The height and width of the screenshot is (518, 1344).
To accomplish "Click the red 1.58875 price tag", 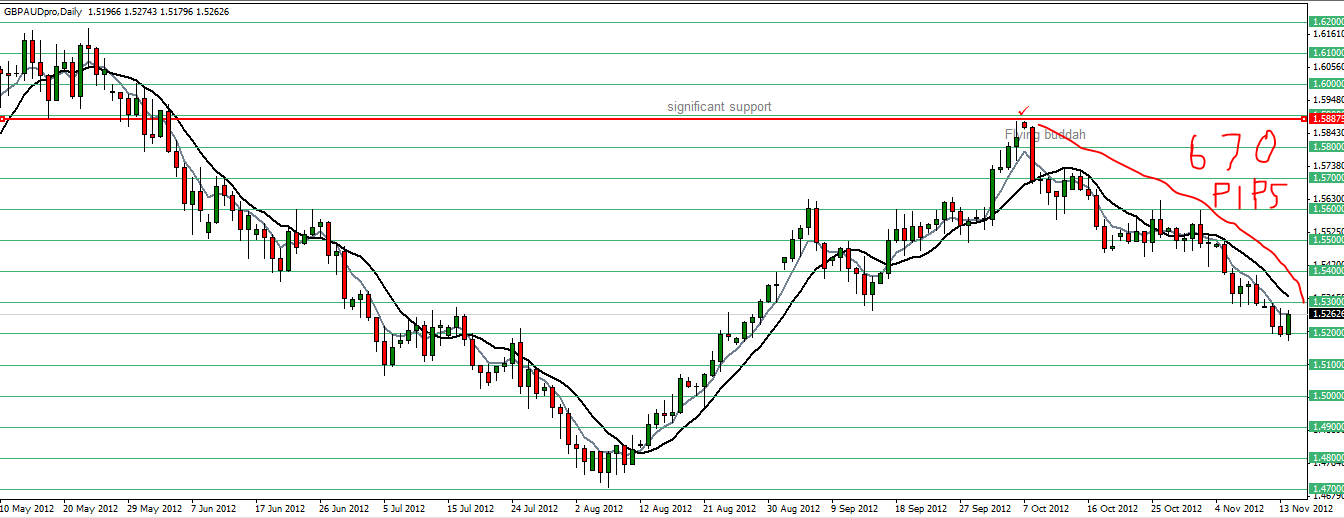I will pos(1326,119).
